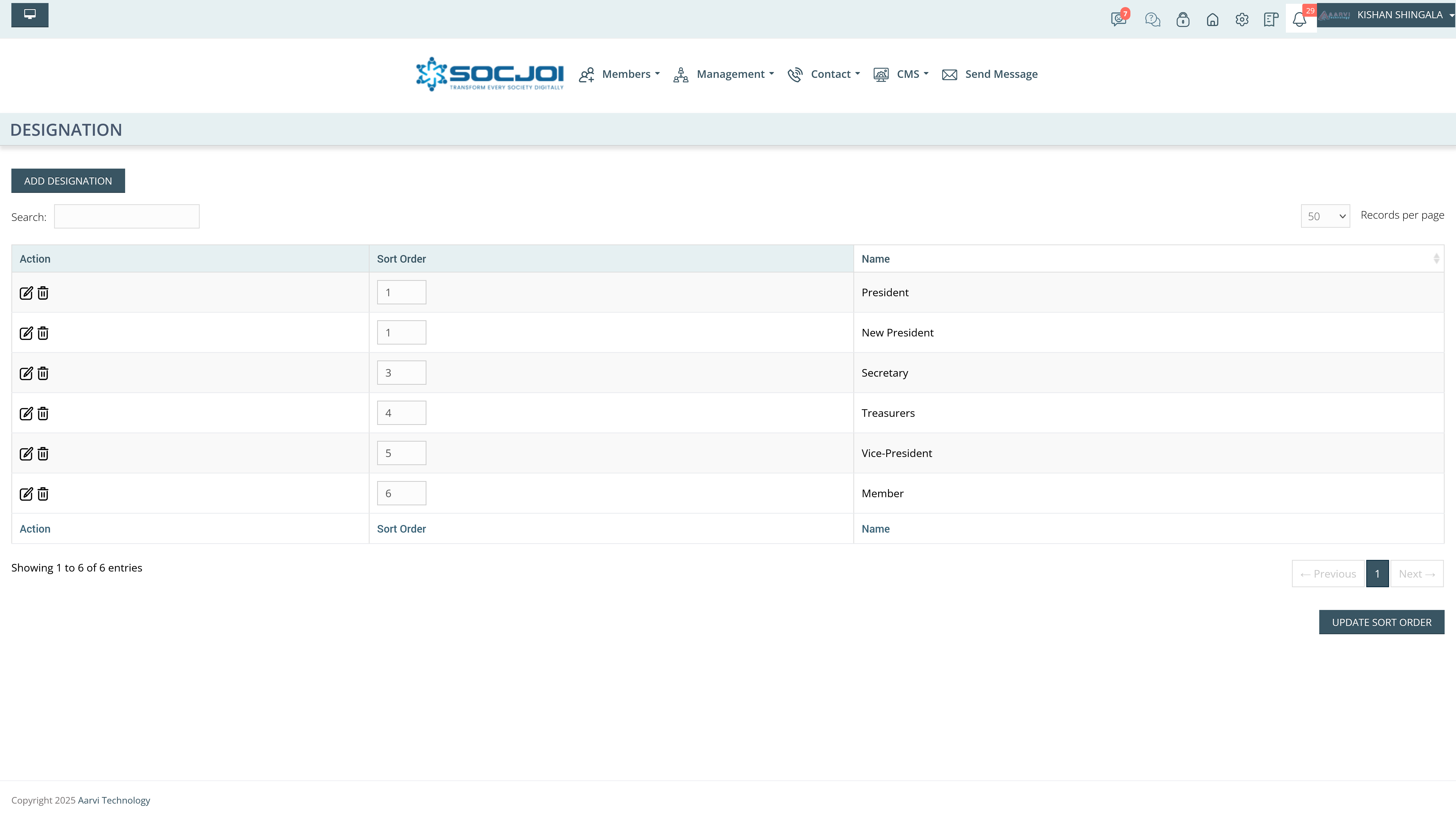
Task: Click the 'Treasurers' name cell
Action: click(1149, 413)
